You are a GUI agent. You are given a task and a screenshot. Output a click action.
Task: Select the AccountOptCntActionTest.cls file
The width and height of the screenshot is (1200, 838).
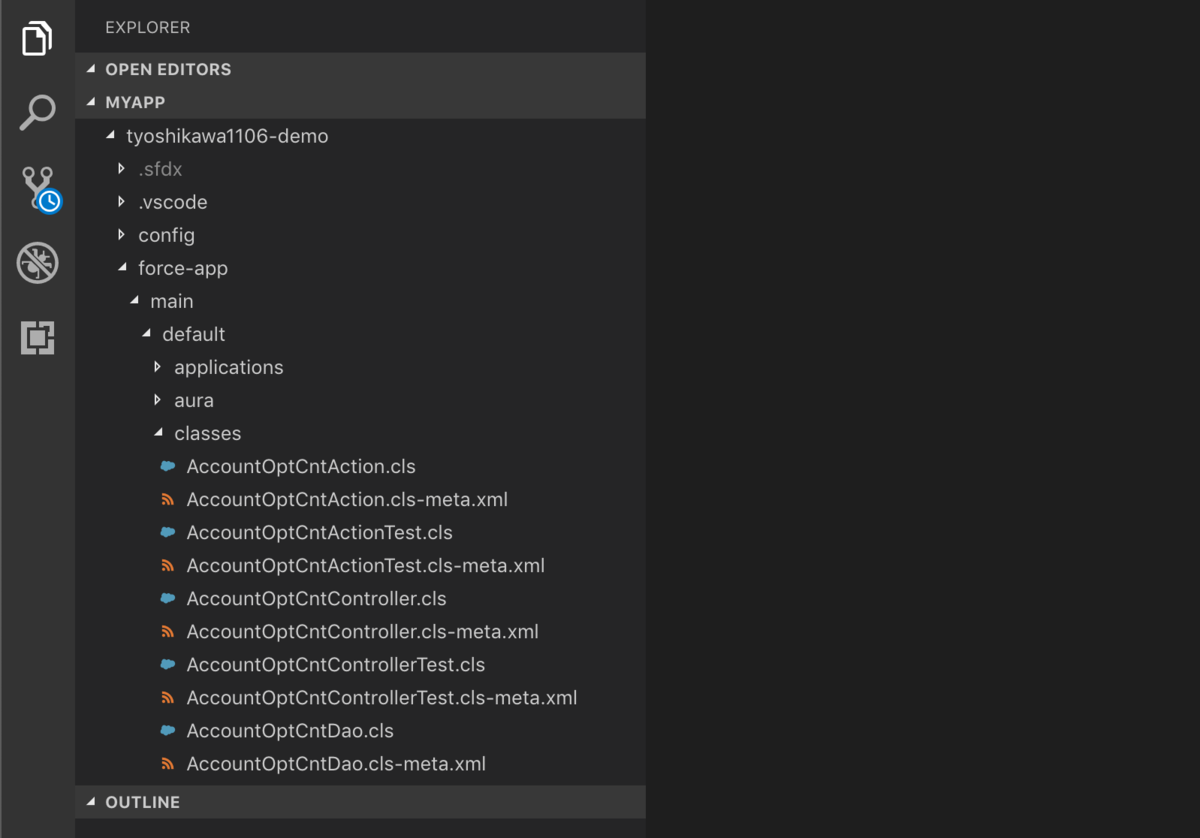pos(320,532)
